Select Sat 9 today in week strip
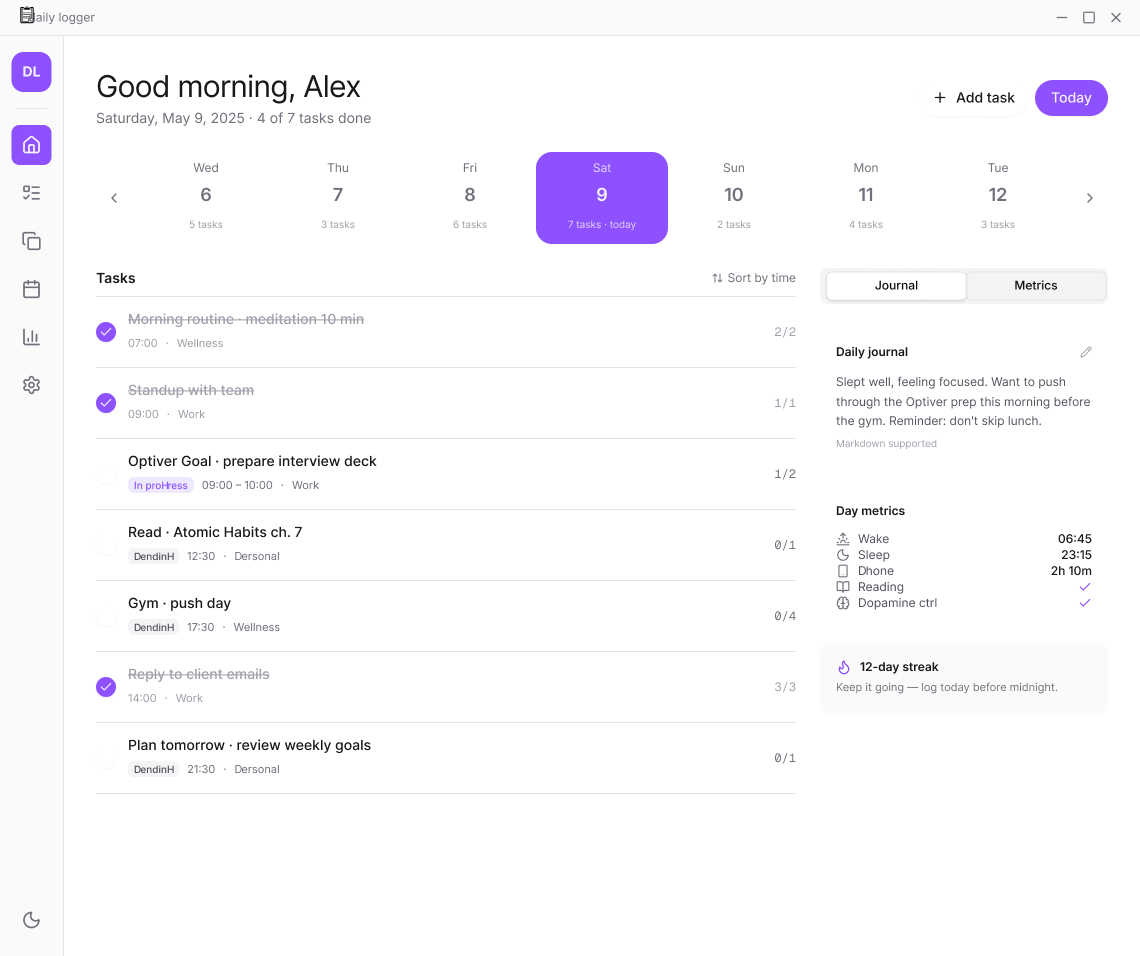Image resolution: width=1140 pixels, height=956 pixels. [602, 198]
